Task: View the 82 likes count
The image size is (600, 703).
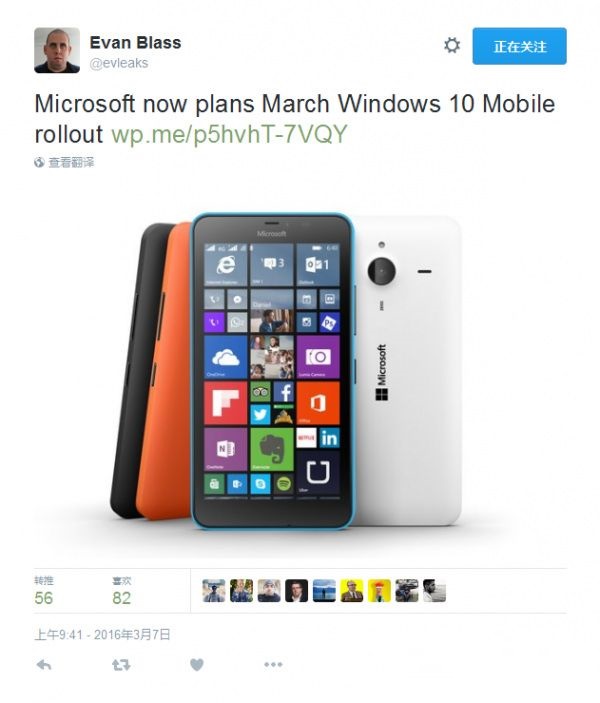Action: pyautogui.click(x=122, y=598)
